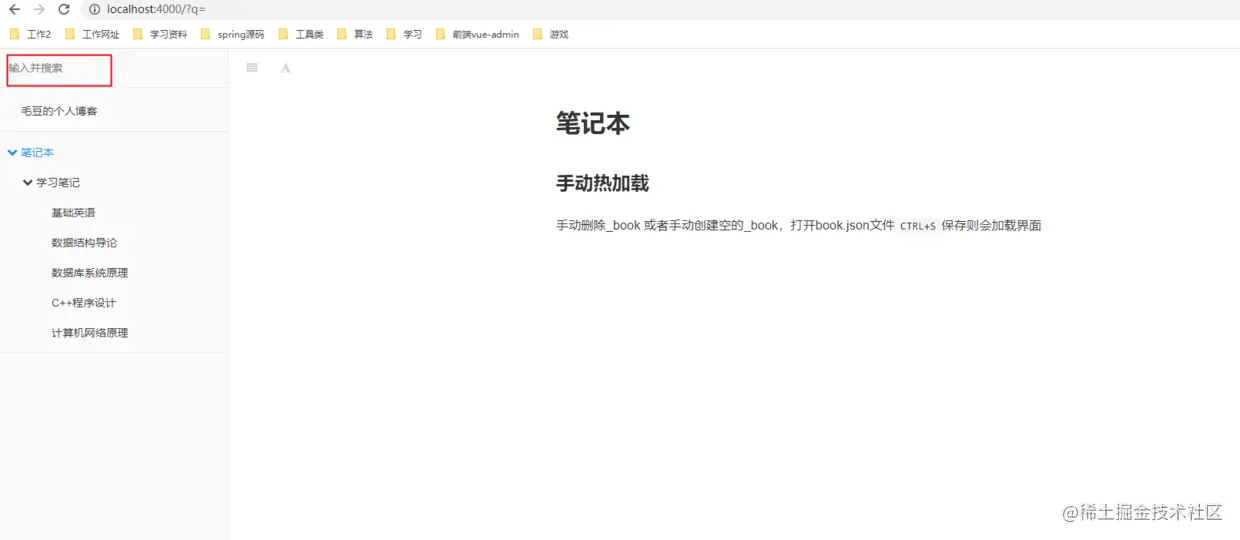Open the 工作2 bookmark folder
Viewport: 1240px width, 540px height.
(30, 34)
